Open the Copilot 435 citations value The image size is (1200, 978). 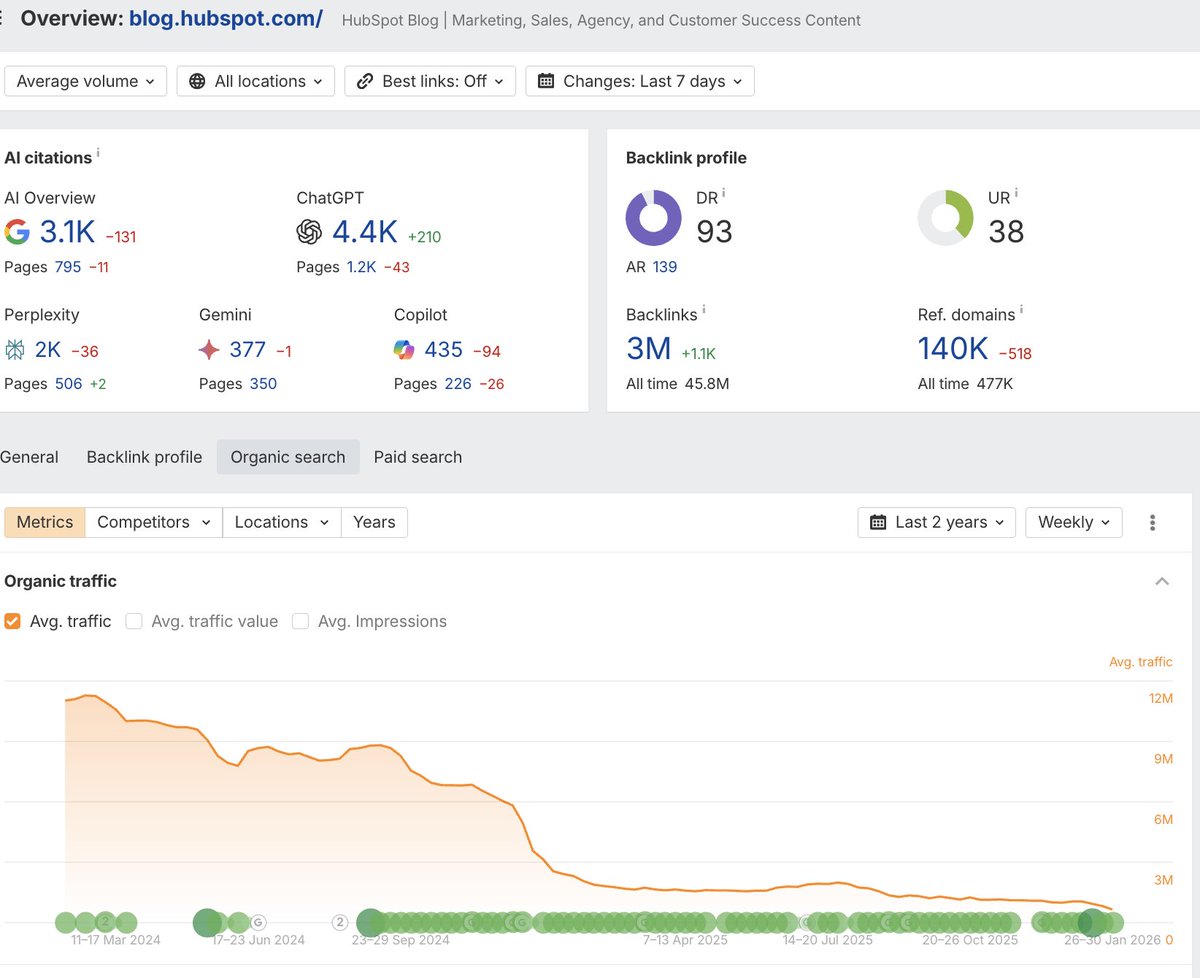tap(443, 350)
